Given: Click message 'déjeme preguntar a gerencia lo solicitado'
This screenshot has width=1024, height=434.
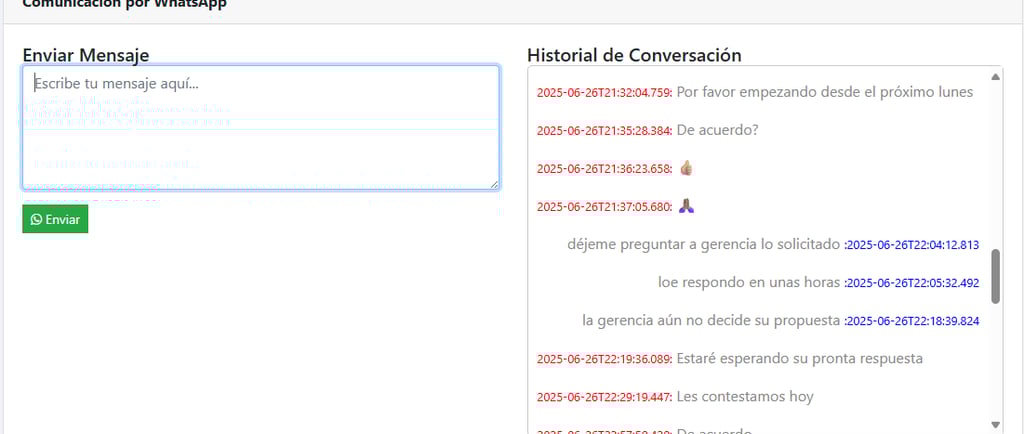Looking at the screenshot, I should click(703, 245).
